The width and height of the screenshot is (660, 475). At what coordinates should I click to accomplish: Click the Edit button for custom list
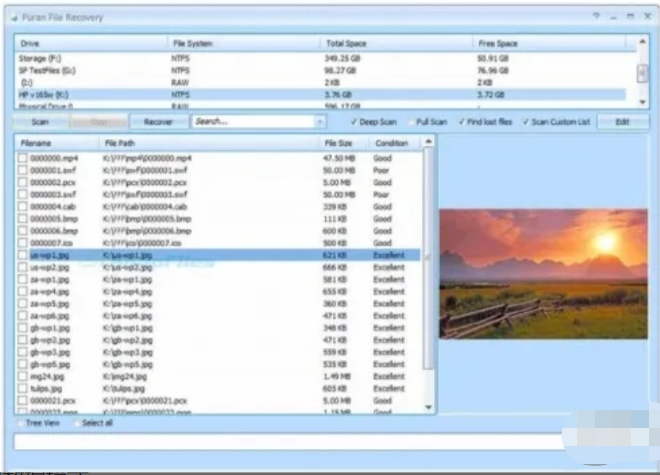click(622, 121)
